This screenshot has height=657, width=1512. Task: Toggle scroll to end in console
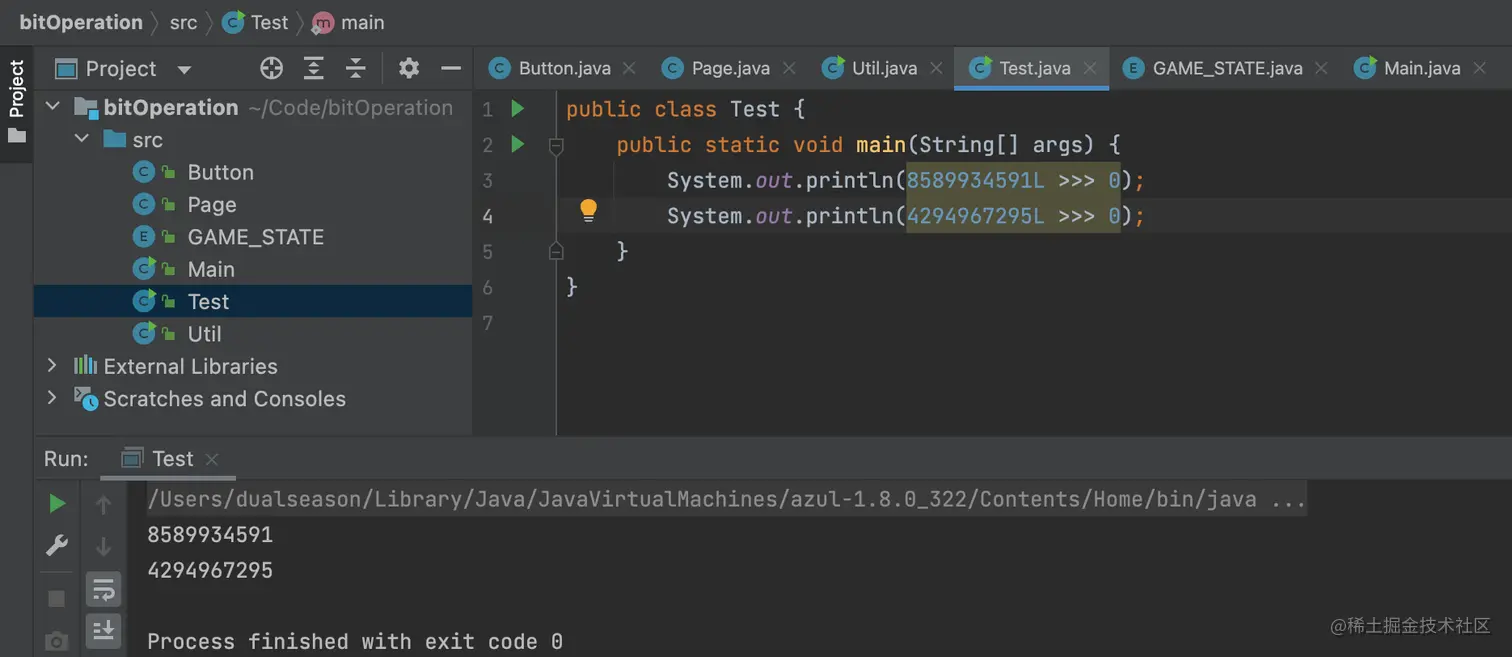(x=103, y=630)
